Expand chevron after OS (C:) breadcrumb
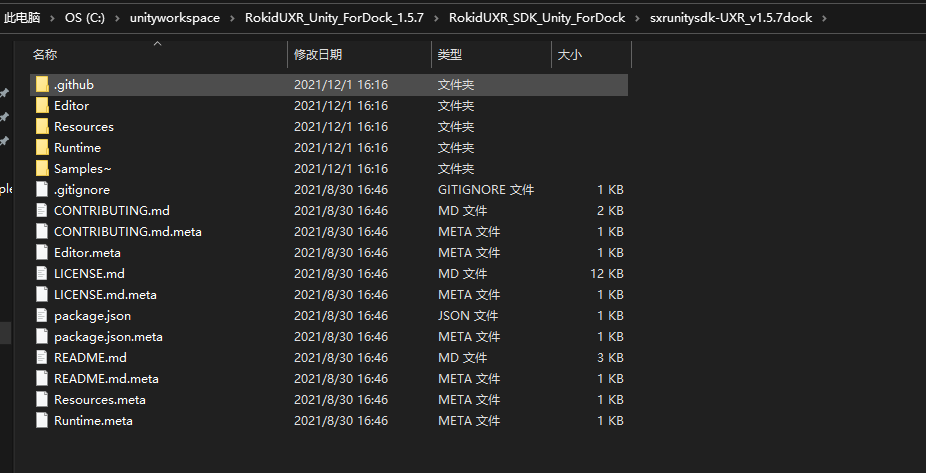926x473 pixels. [x=117, y=18]
